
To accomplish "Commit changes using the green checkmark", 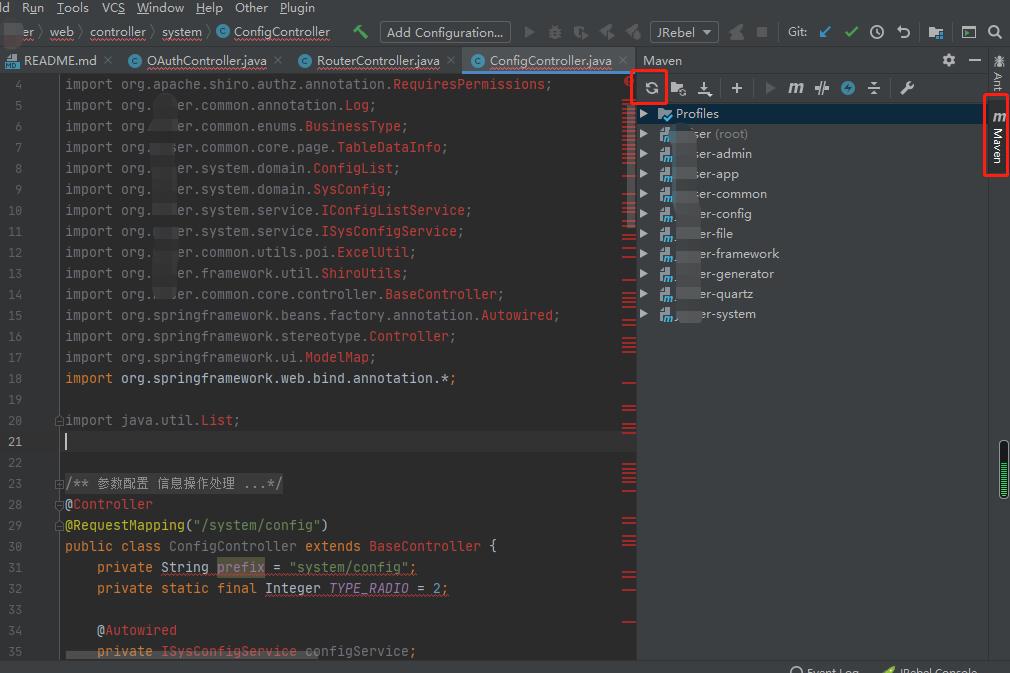I will 851,32.
